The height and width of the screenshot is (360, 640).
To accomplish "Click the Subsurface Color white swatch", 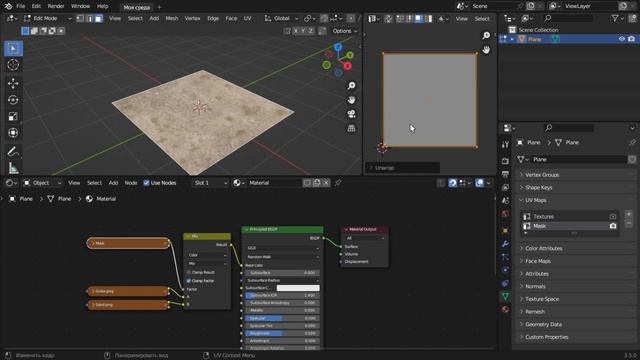I will [298, 288].
